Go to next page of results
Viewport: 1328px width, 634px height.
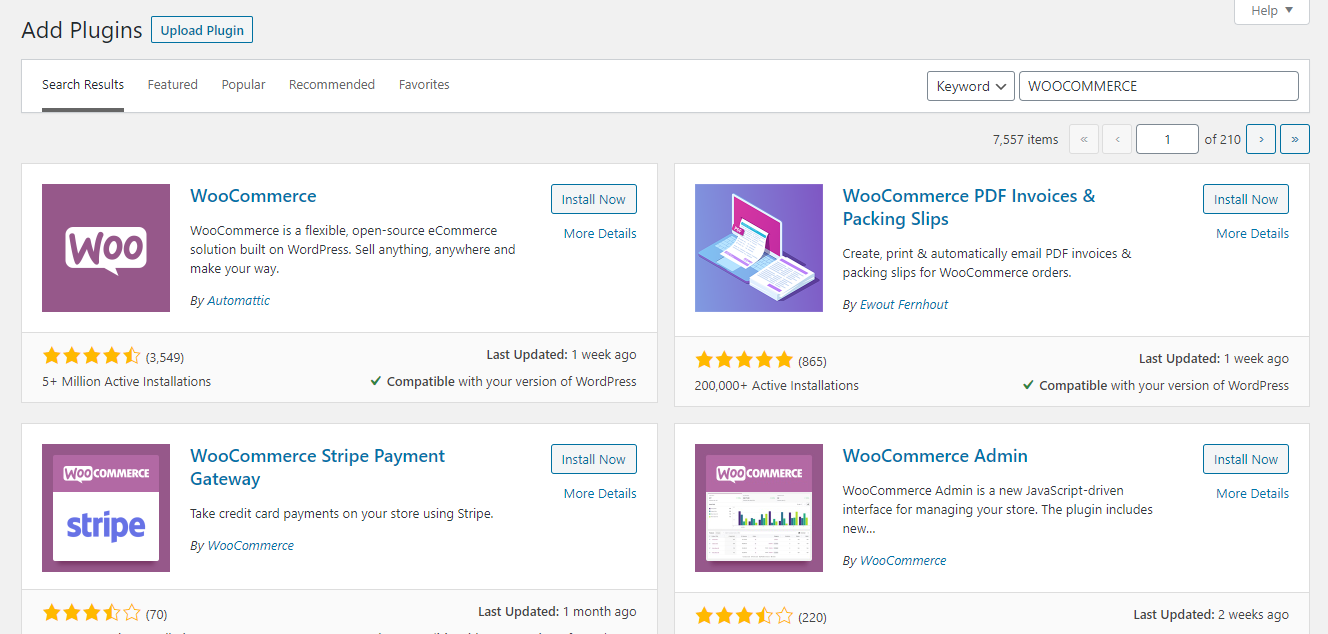click(1262, 139)
